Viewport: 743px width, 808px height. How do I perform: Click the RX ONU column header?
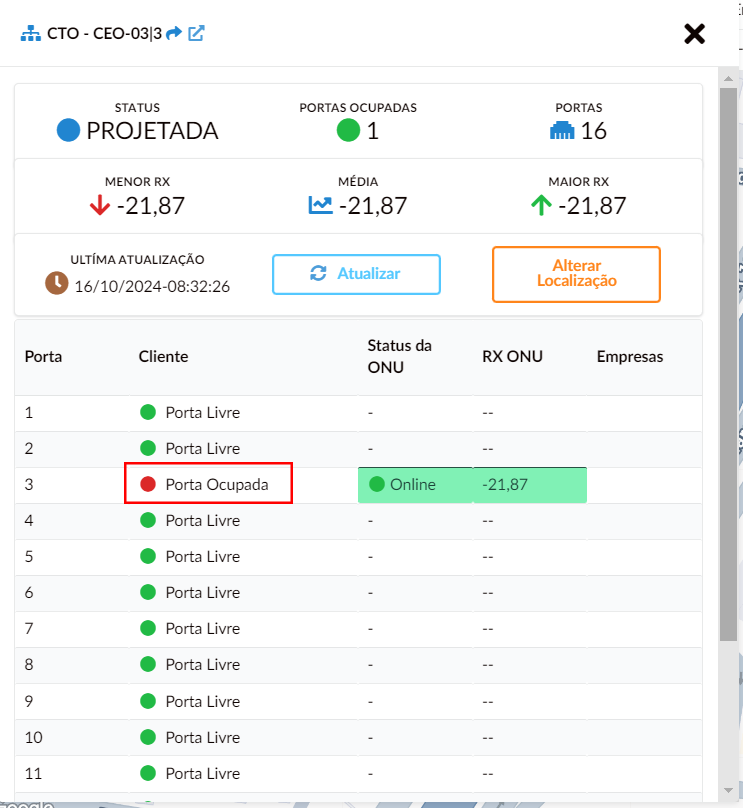coord(512,357)
